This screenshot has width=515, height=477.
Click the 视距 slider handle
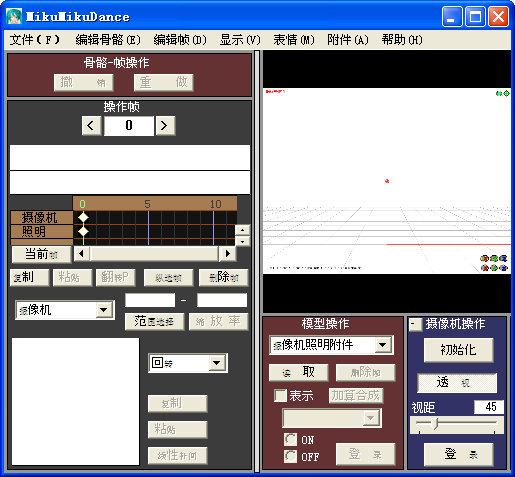(x=434, y=424)
